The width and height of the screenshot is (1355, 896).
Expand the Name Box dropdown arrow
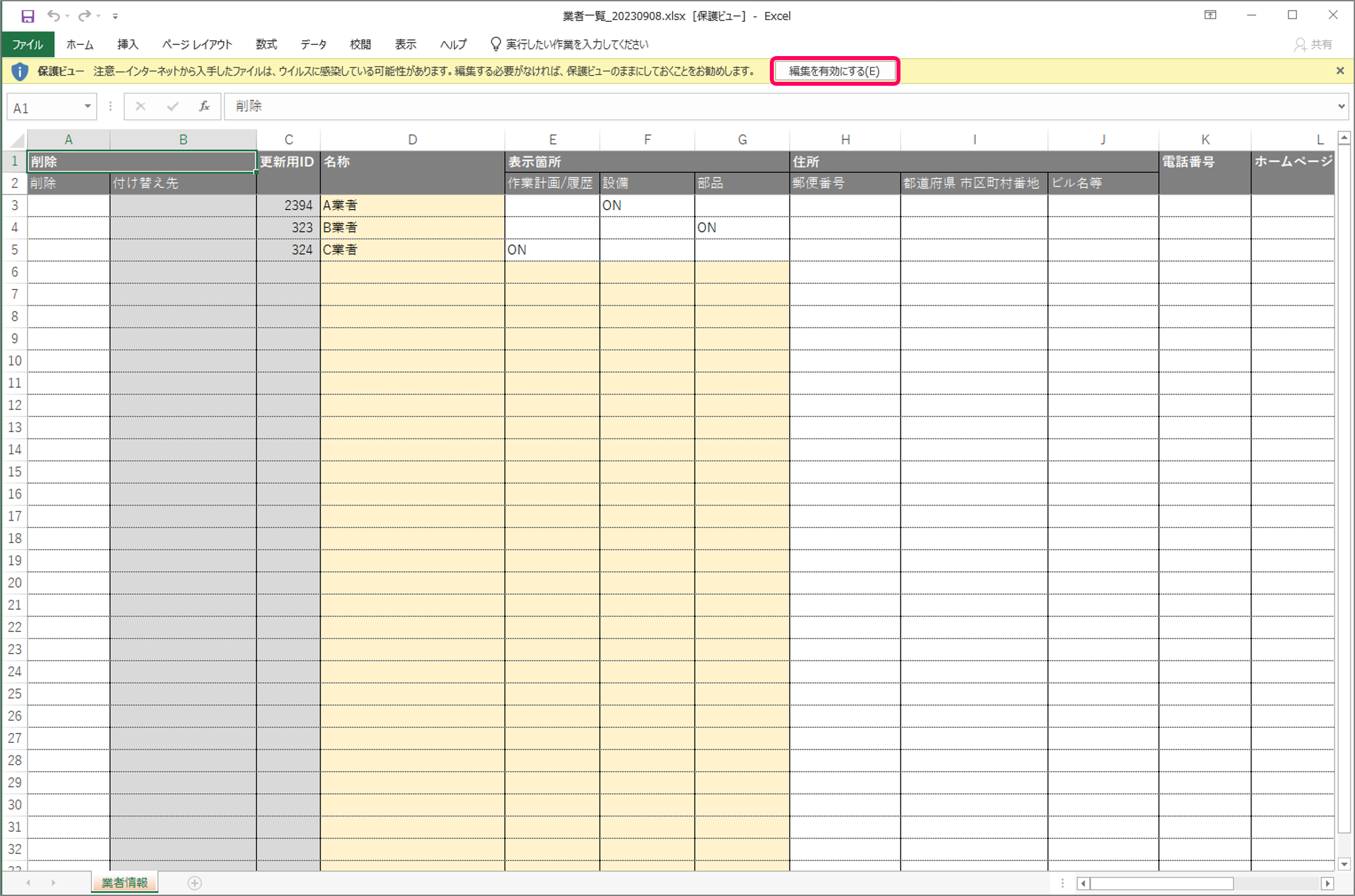coord(87,106)
